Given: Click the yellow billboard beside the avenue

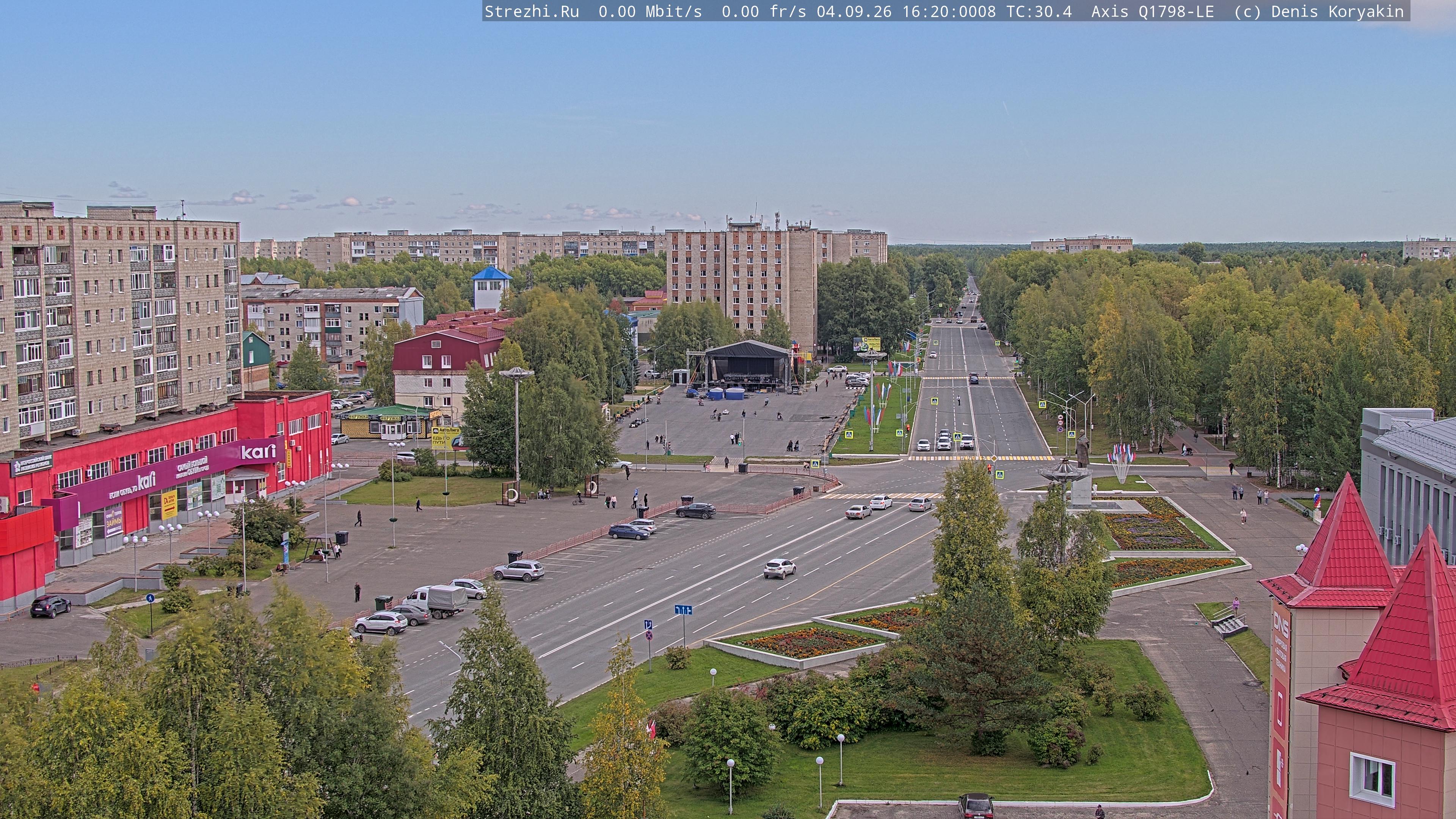Looking at the screenshot, I should pyautogui.click(x=866, y=343).
